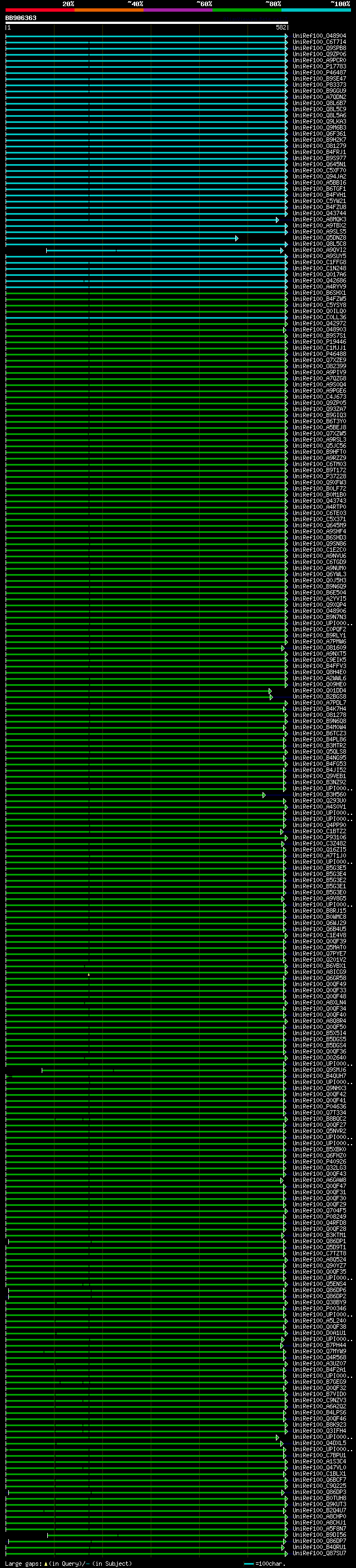Select the UniRef100_Q645N1 label

319,164
